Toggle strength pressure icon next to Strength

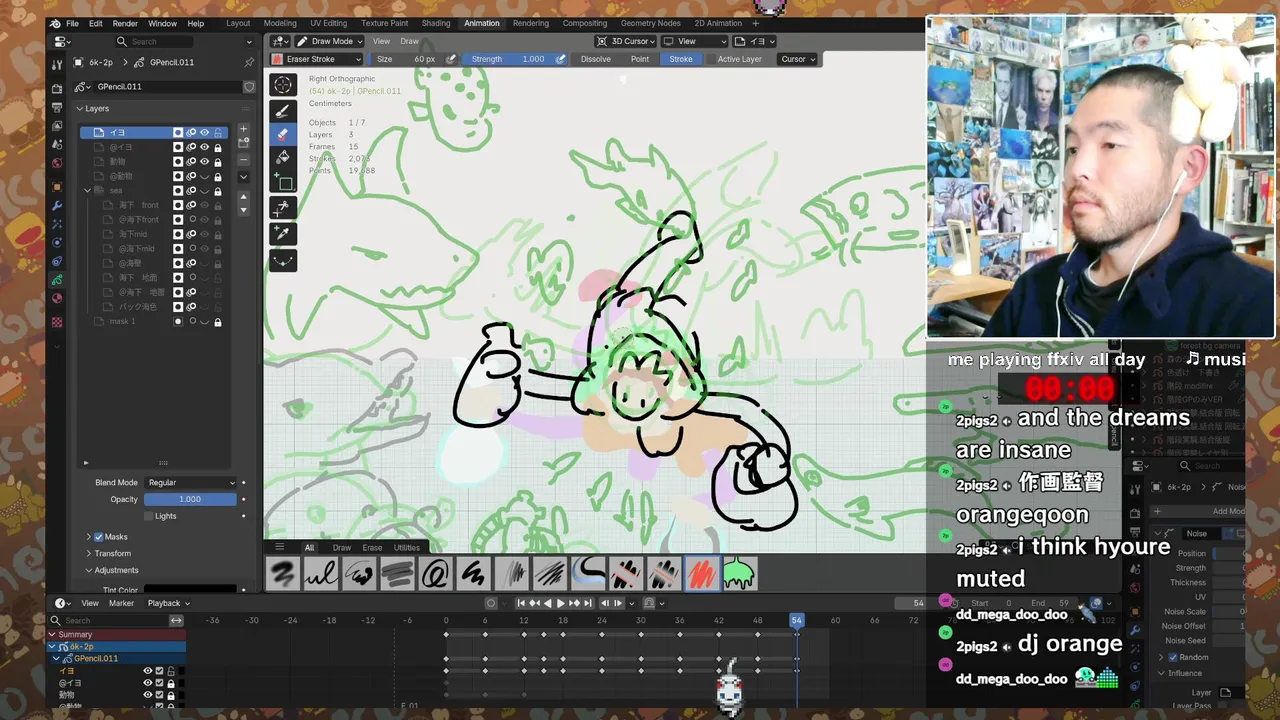click(x=560, y=59)
